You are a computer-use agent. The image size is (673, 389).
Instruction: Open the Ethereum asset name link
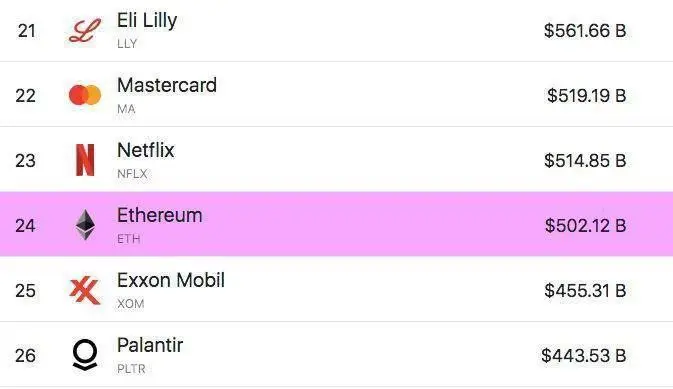pyautogui.click(x=160, y=215)
